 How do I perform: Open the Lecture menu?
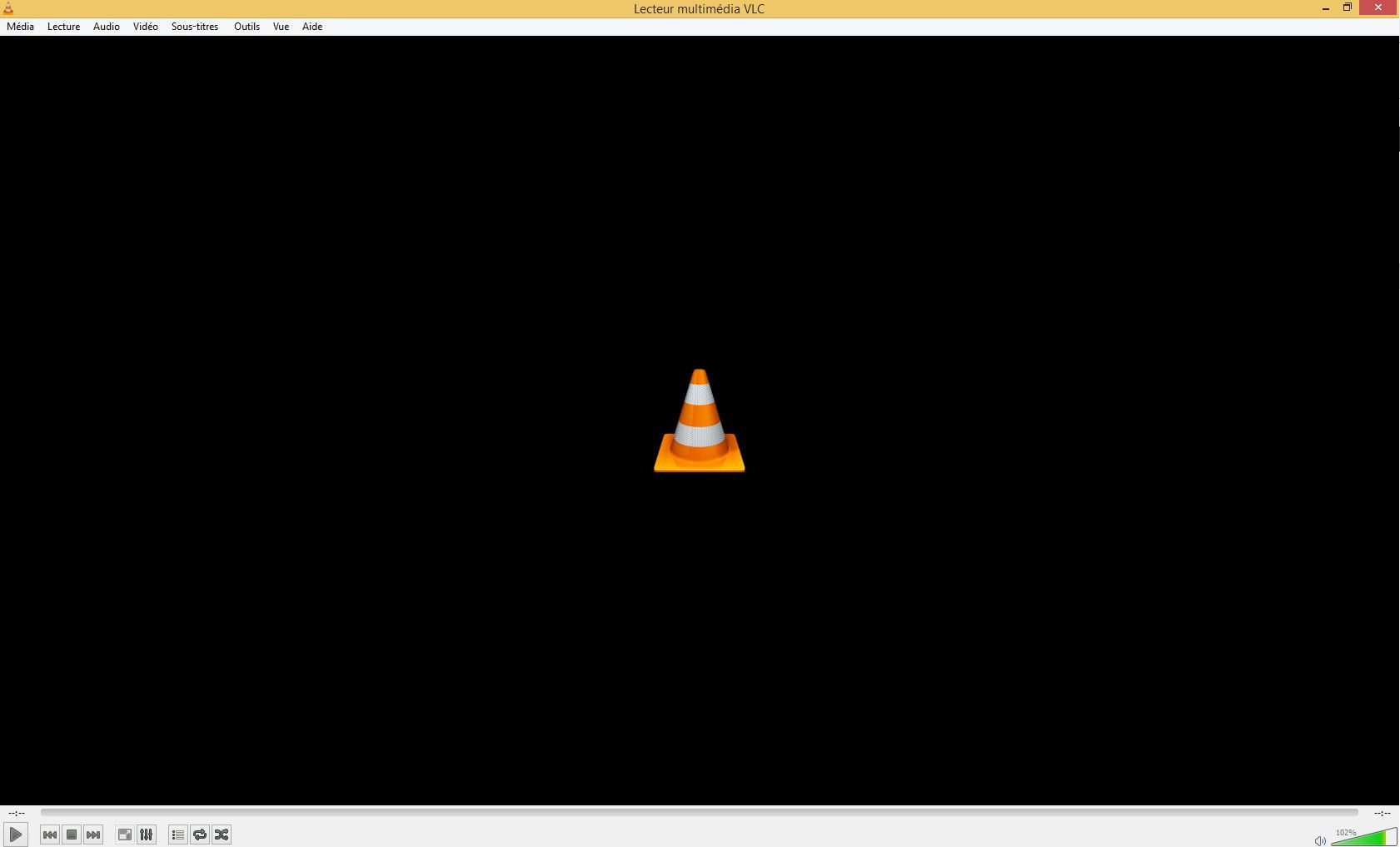(x=64, y=27)
